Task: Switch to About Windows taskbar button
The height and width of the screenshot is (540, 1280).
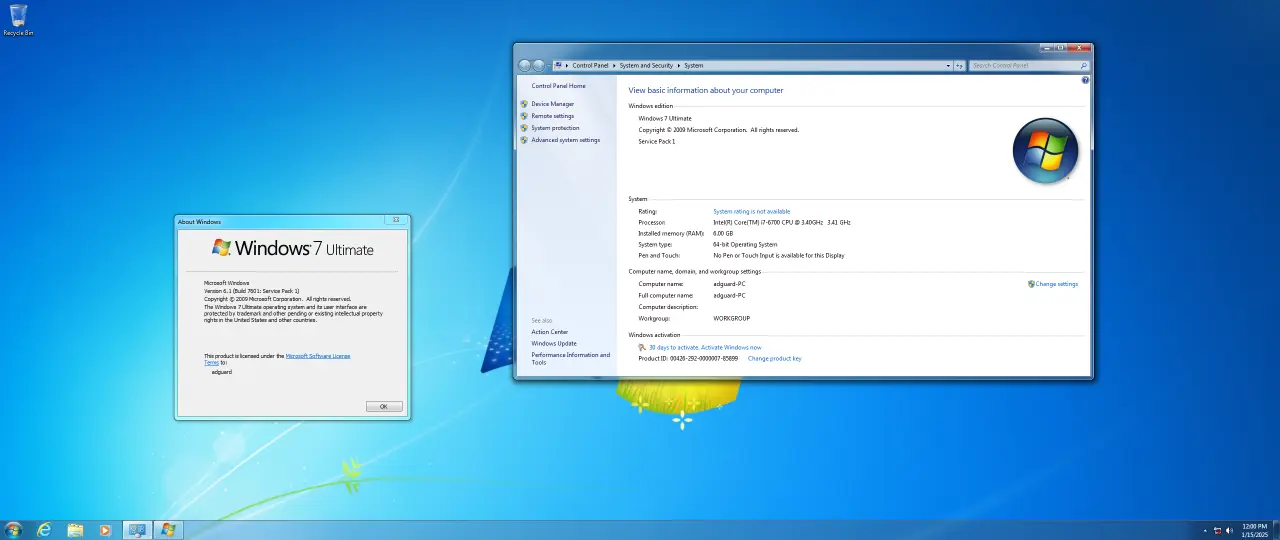Action: [168, 530]
